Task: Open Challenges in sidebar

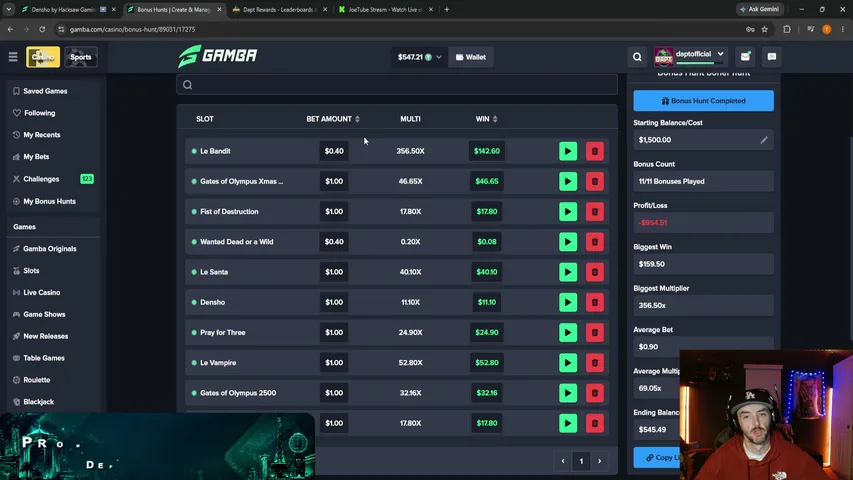Action: click(x=41, y=179)
